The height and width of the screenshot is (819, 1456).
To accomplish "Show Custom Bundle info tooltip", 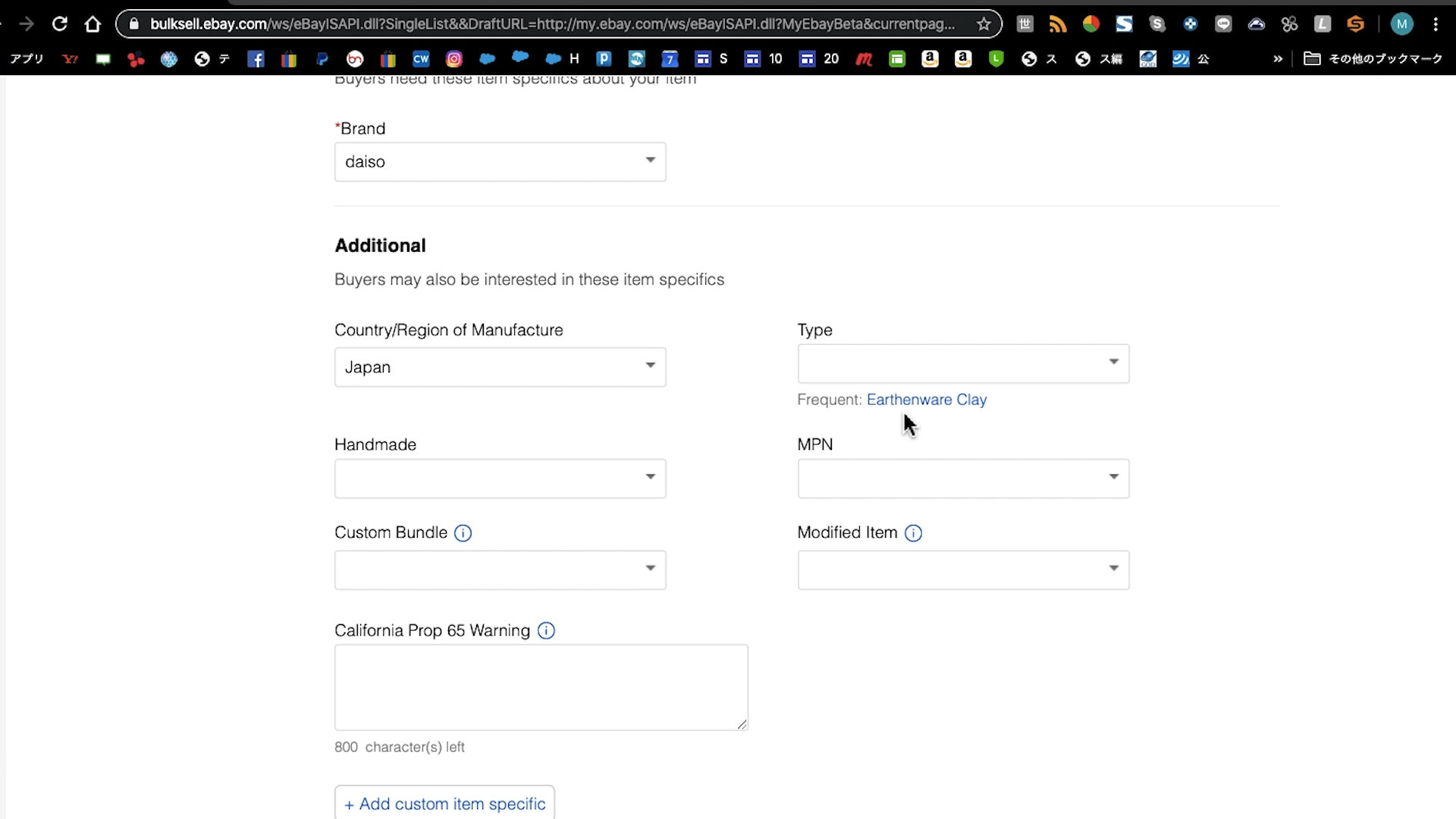I will click(x=463, y=533).
